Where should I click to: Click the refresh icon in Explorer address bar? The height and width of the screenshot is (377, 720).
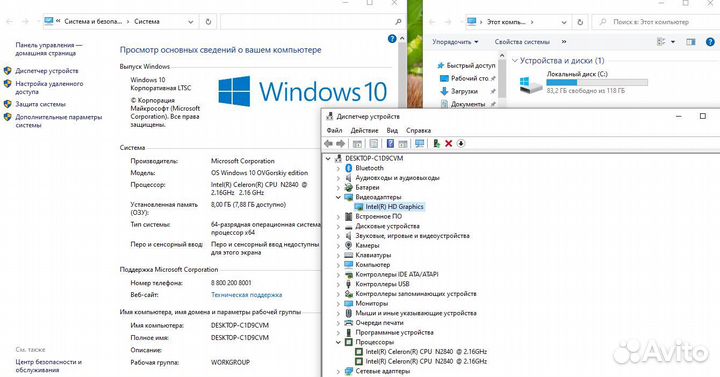click(580, 22)
